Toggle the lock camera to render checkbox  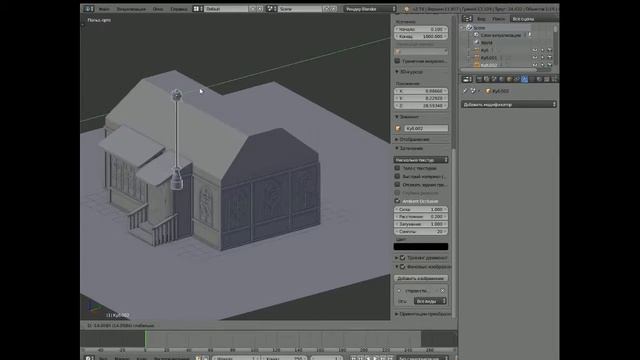pos(397,61)
